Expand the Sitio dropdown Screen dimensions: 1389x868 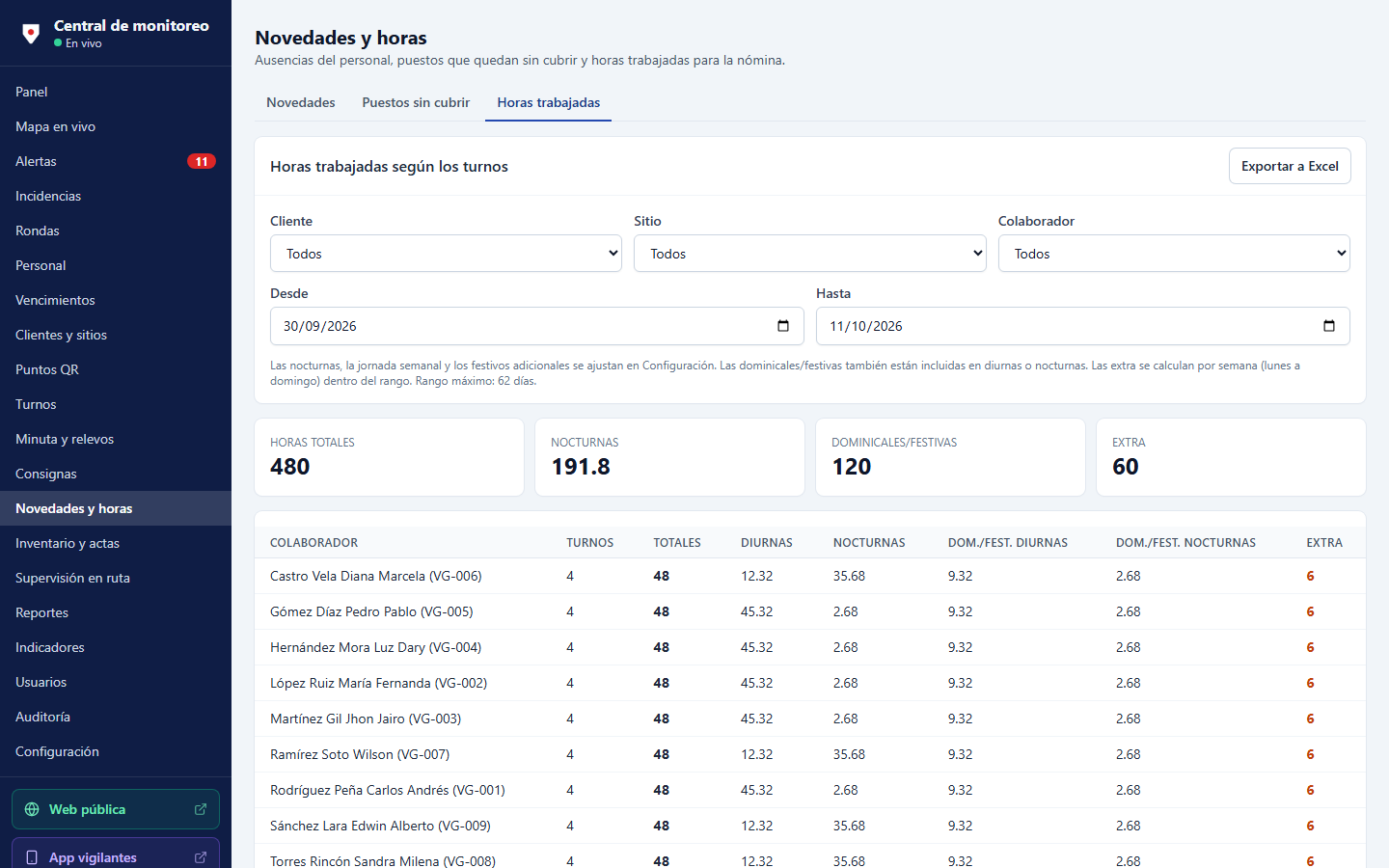click(810, 254)
